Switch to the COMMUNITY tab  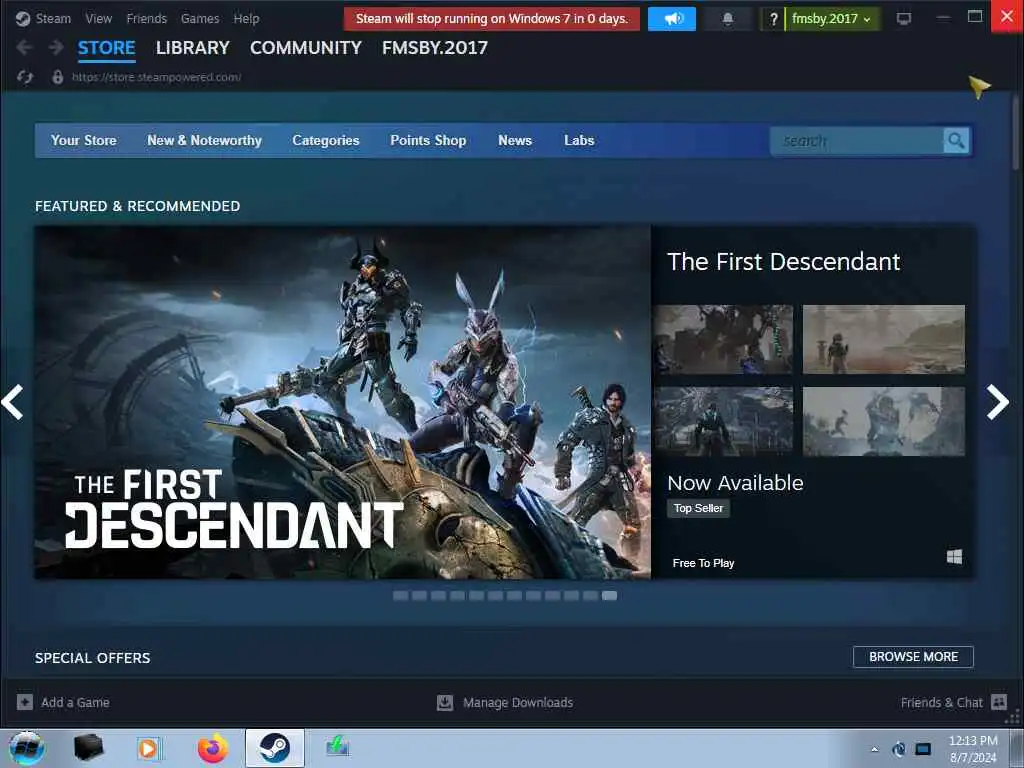click(x=306, y=48)
